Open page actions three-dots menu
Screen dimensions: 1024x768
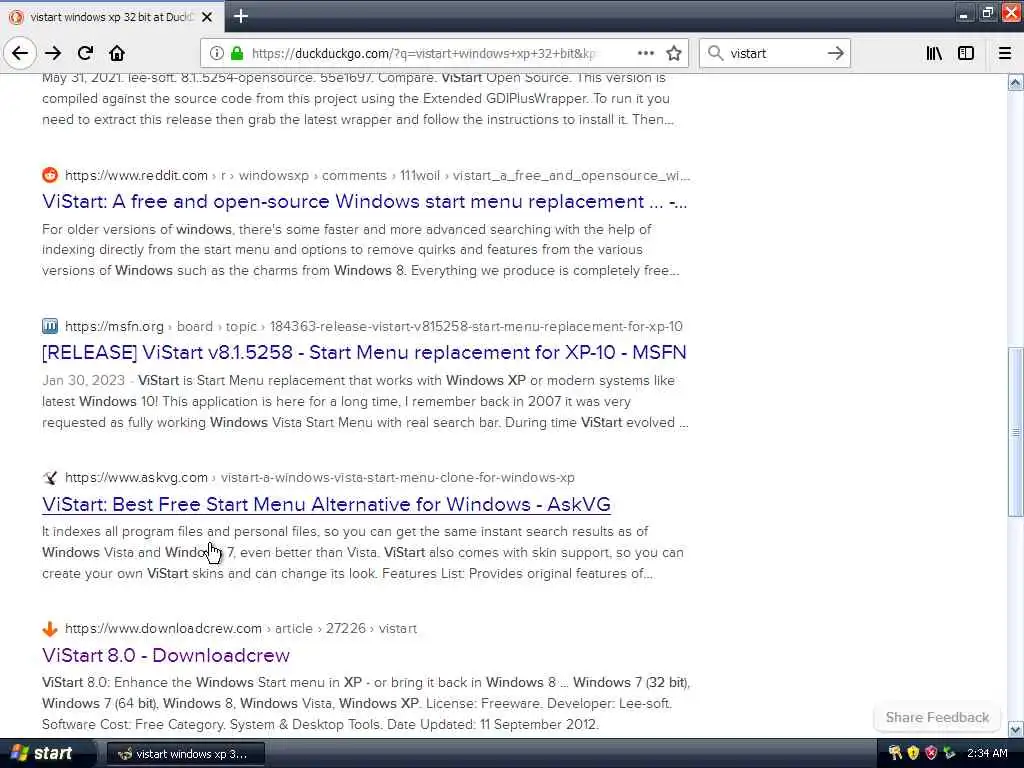pyautogui.click(x=646, y=53)
